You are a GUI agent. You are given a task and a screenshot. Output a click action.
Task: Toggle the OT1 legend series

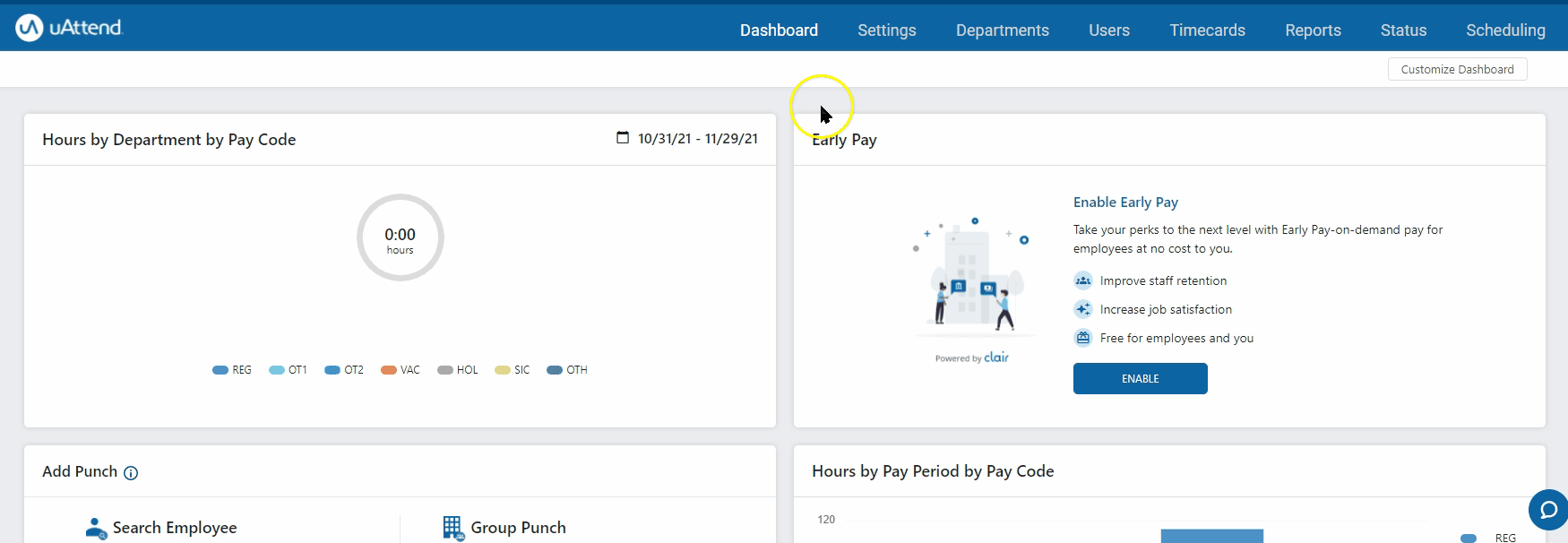pos(288,370)
